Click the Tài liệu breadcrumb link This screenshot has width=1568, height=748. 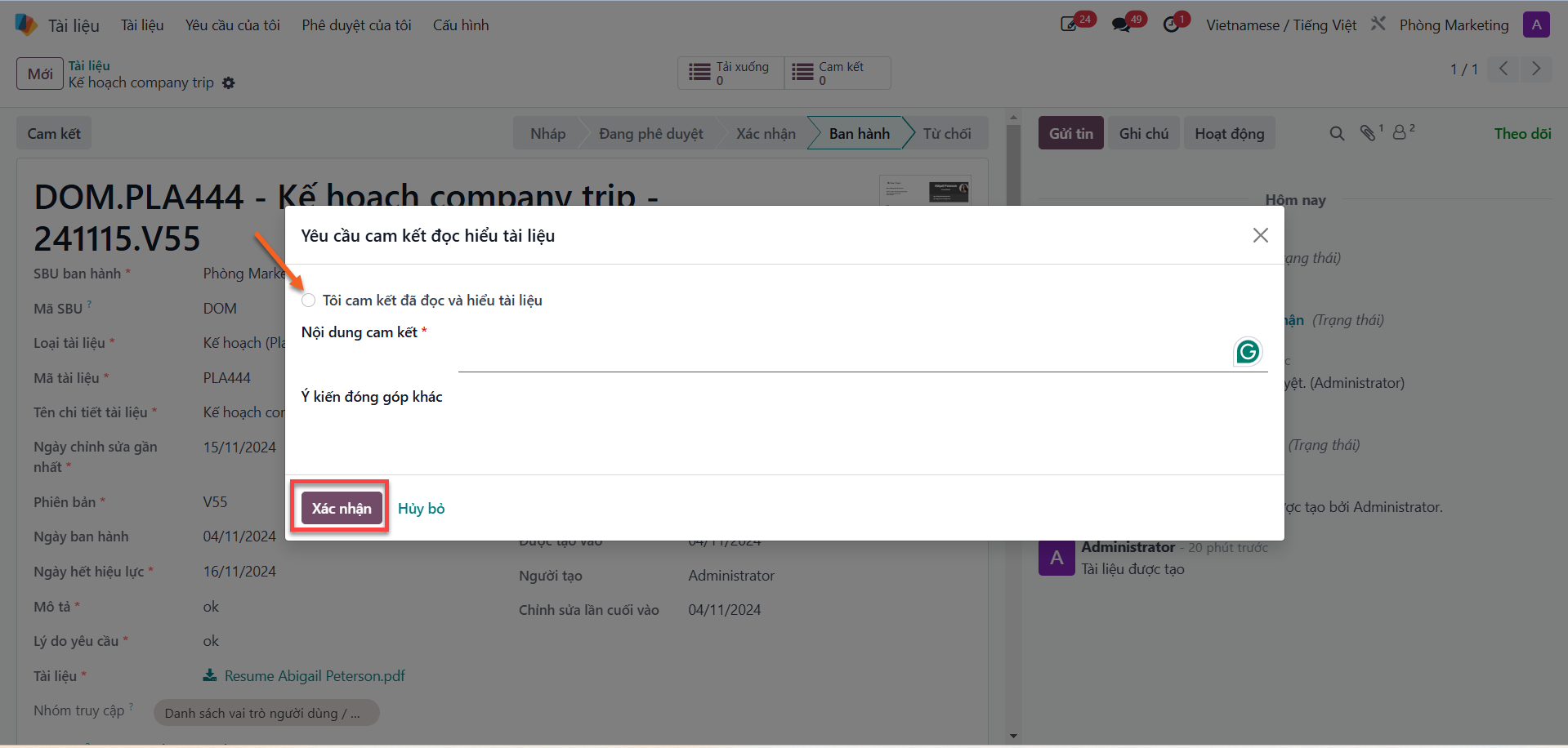(89, 65)
